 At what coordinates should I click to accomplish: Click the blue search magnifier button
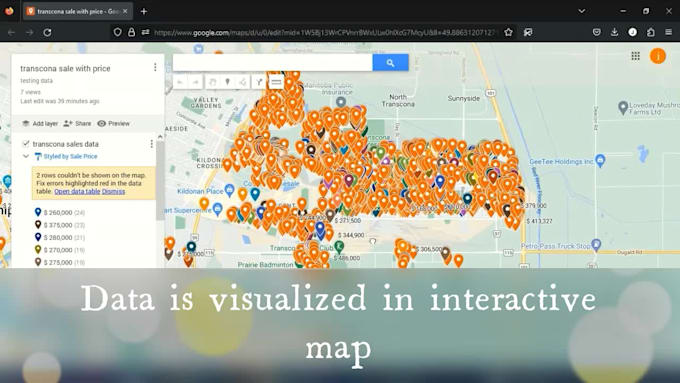coord(390,62)
